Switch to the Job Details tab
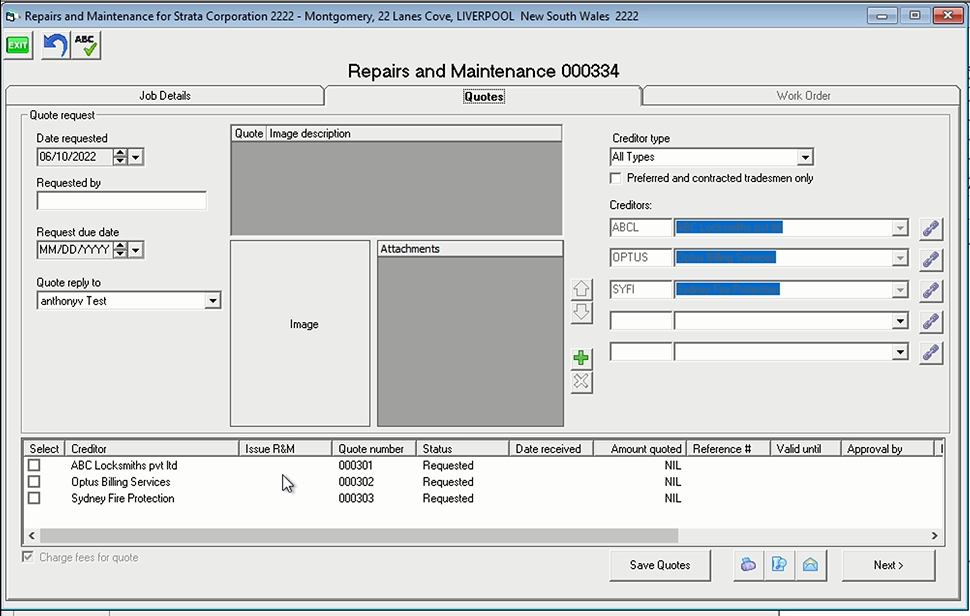 coord(165,96)
